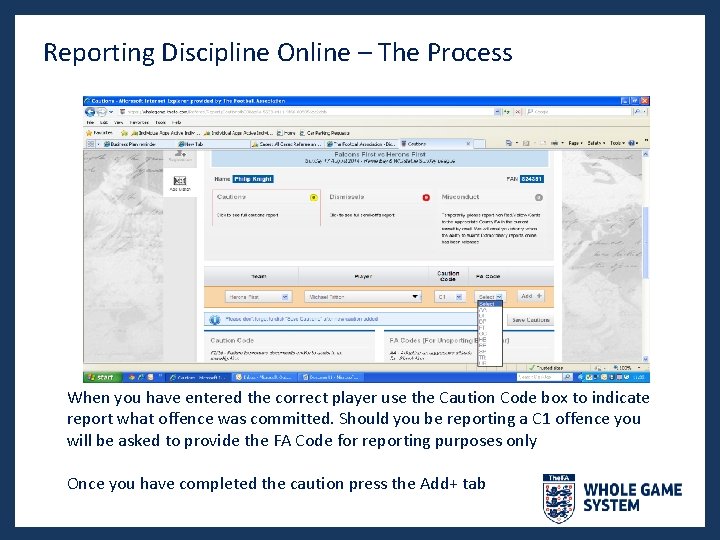This screenshot has width=720, height=540.
Task: Click the page vertical scrollbar
Action: [645, 242]
